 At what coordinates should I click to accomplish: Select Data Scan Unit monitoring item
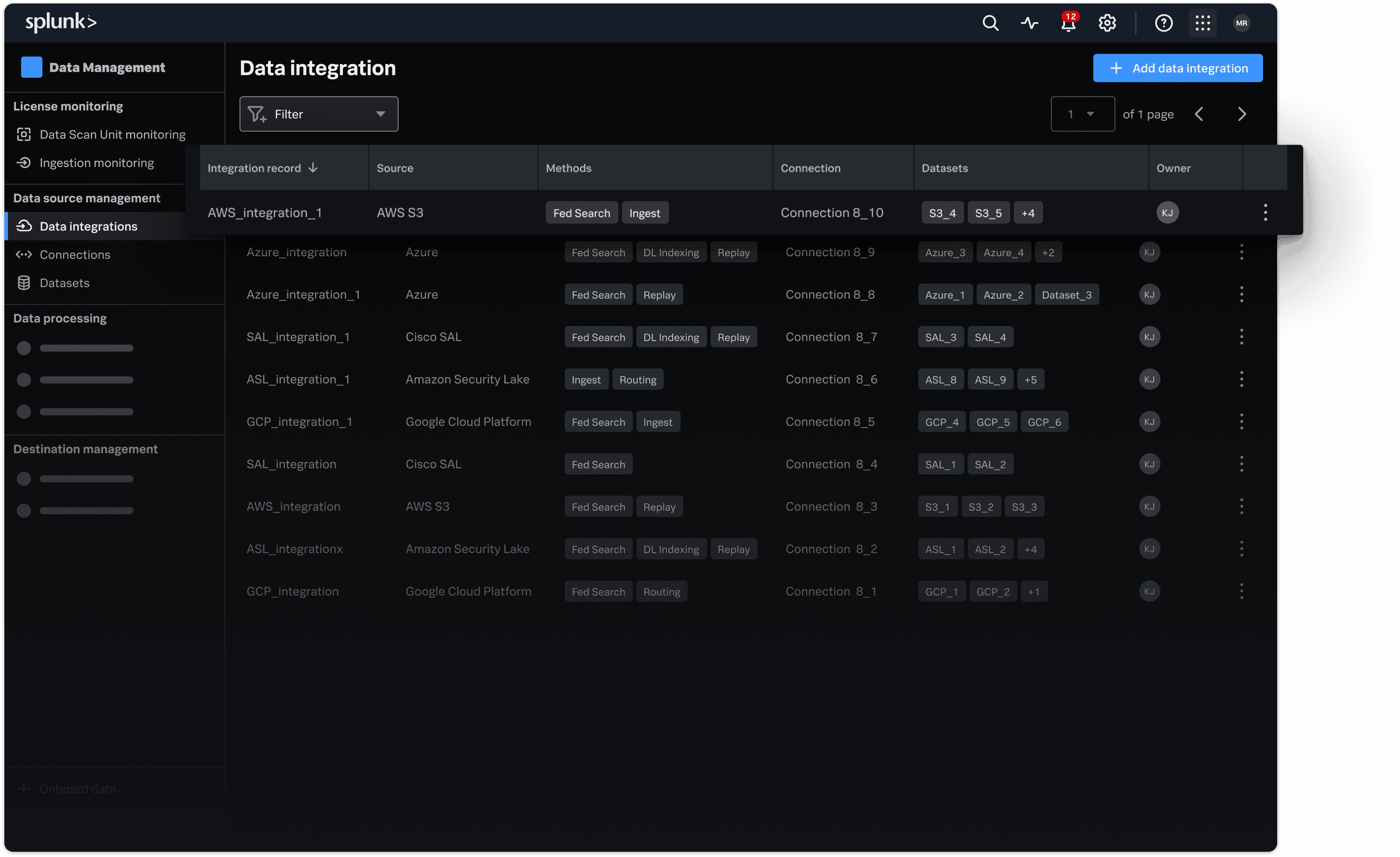(113, 135)
